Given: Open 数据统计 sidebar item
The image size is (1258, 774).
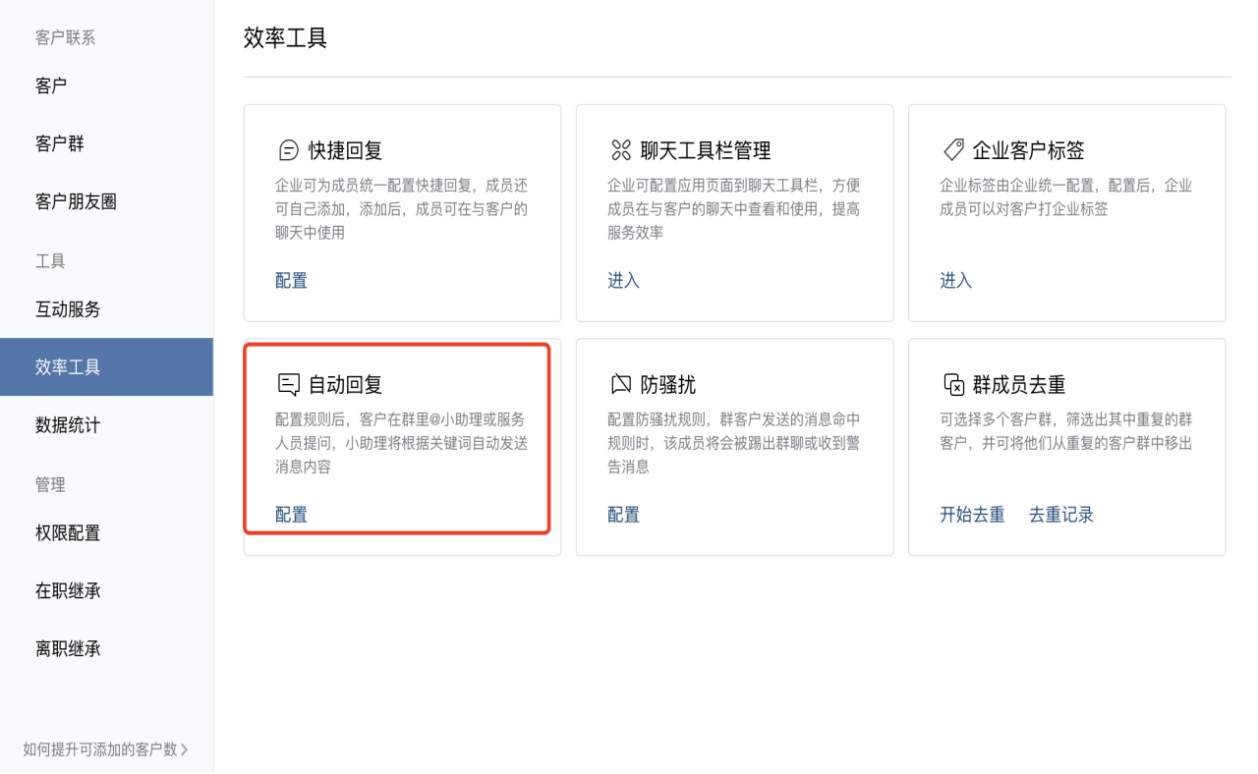Looking at the screenshot, I should pos(68,426).
